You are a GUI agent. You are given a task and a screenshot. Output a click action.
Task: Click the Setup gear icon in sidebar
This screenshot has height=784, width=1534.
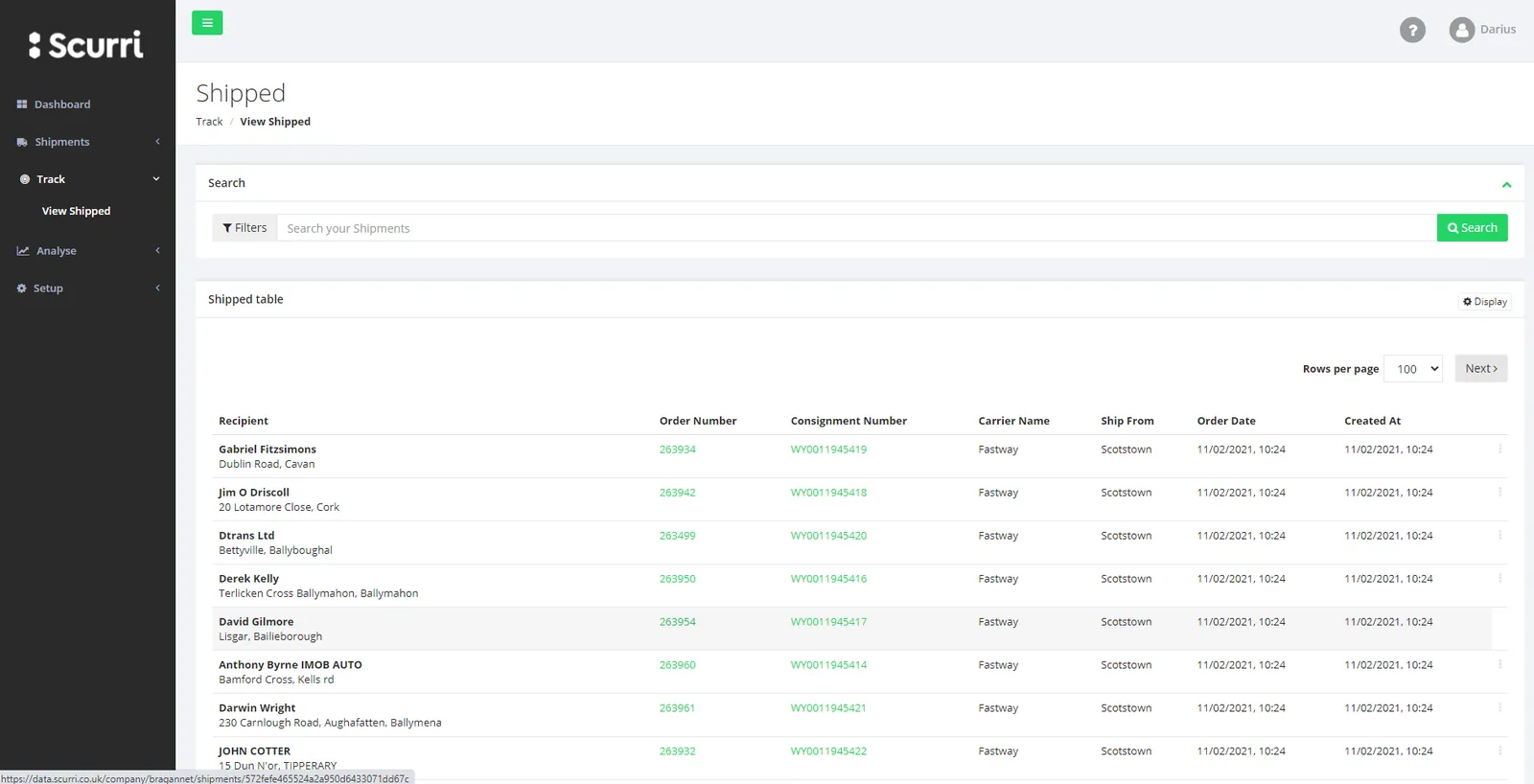(x=21, y=288)
